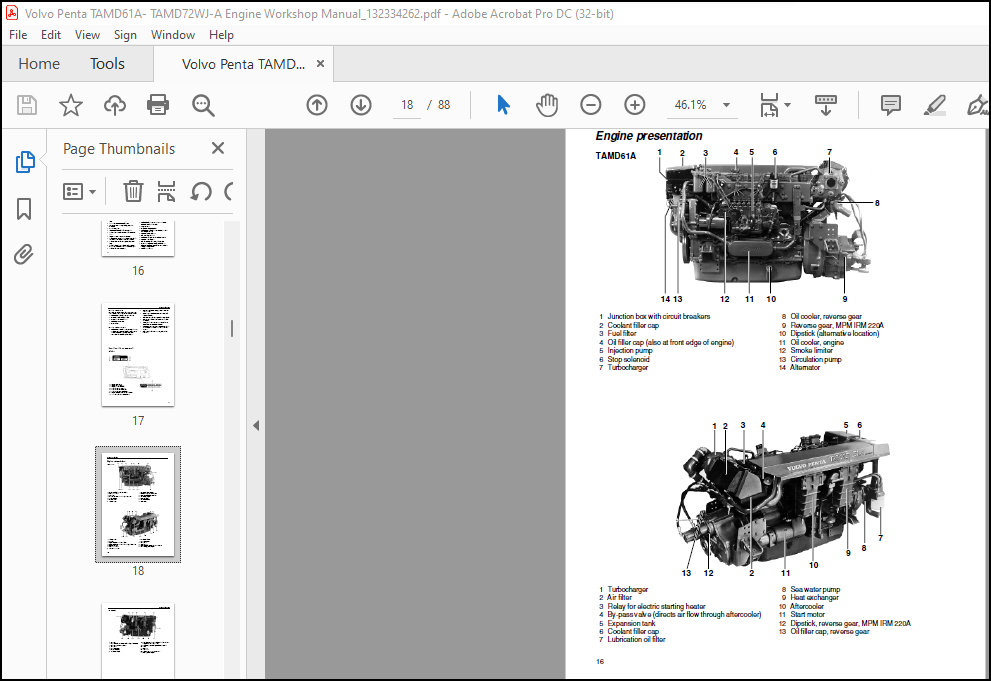This screenshot has width=991, height=681.
Task: Open the Bookmarks navigation pane
Action: (x=24, y=208)
